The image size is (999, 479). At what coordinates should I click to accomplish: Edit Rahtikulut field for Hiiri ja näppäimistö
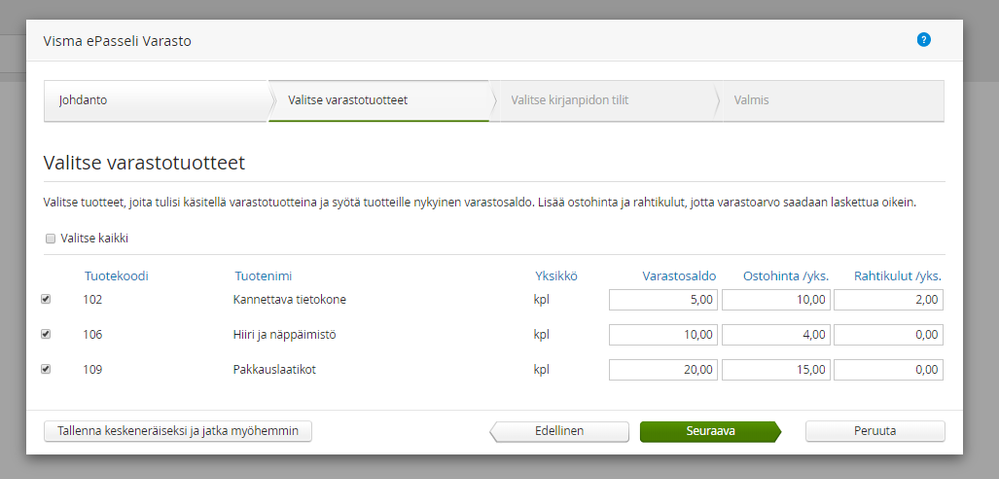coord(888,334)
